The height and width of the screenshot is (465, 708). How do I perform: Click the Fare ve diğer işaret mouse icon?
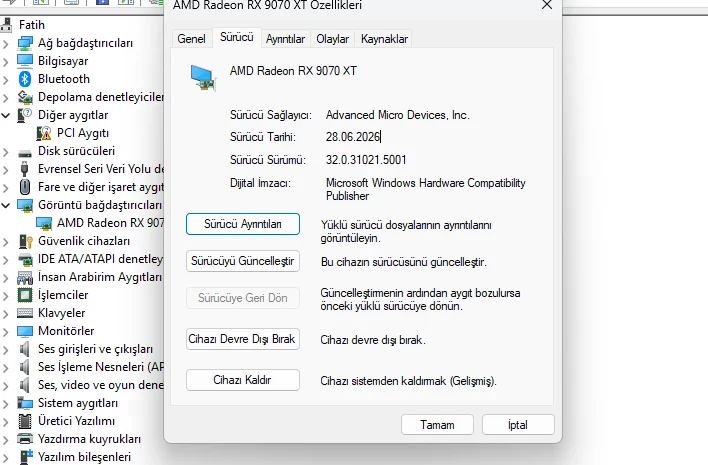point(25,186)
